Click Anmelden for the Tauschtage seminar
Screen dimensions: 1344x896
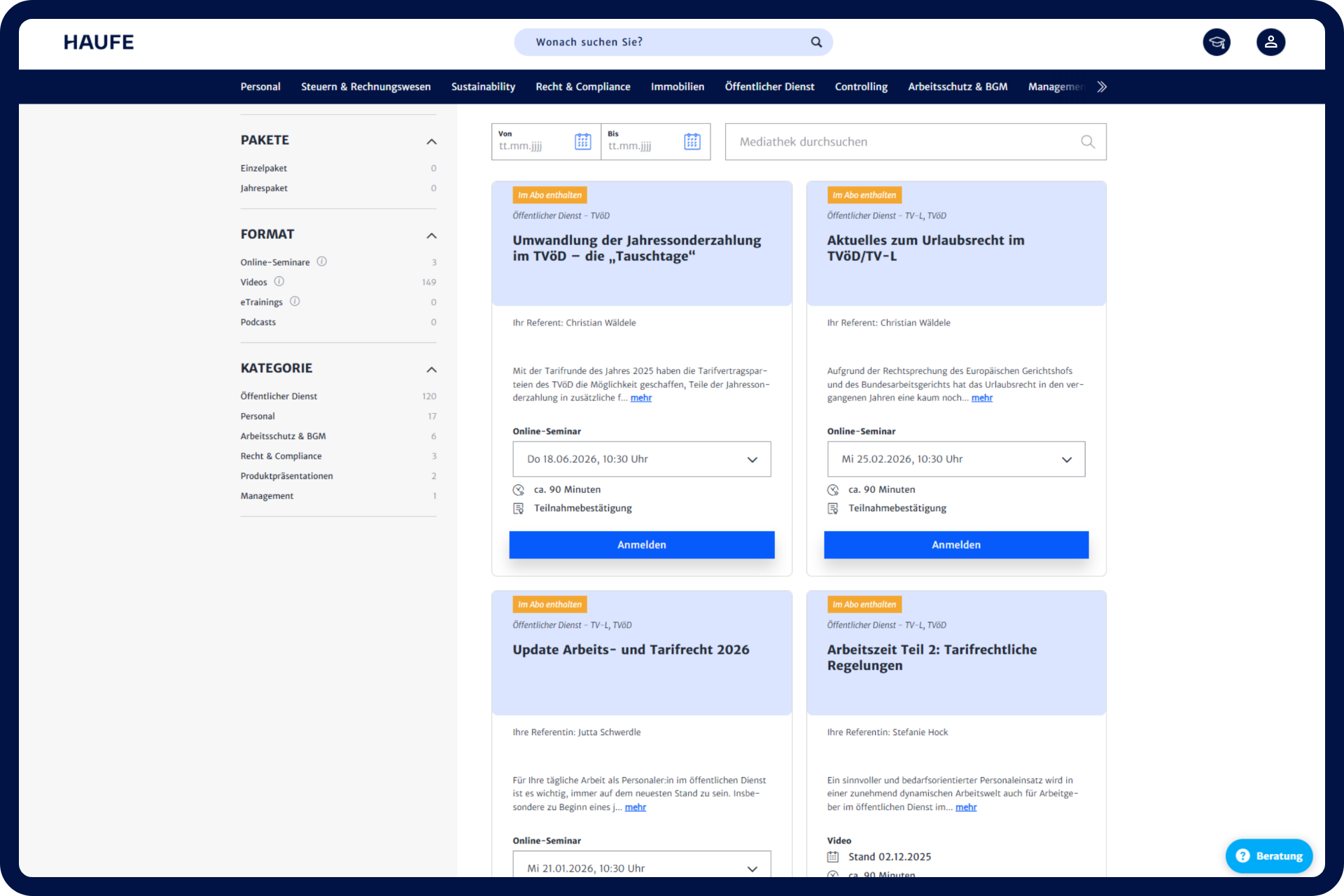(x=641, y=545)
